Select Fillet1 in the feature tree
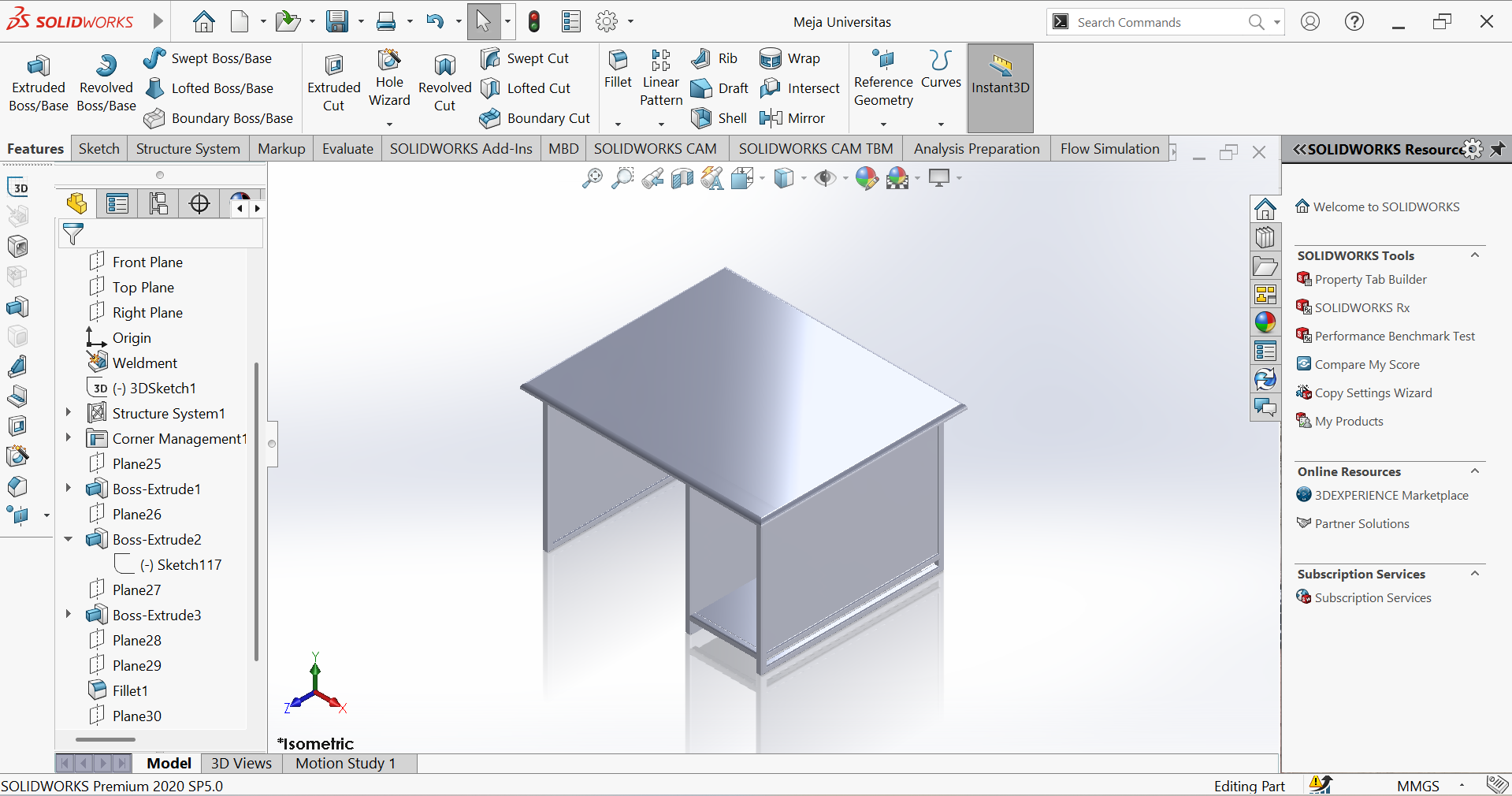The height and width of the screenshot is (796, 1512). click(x=130, y=690)
